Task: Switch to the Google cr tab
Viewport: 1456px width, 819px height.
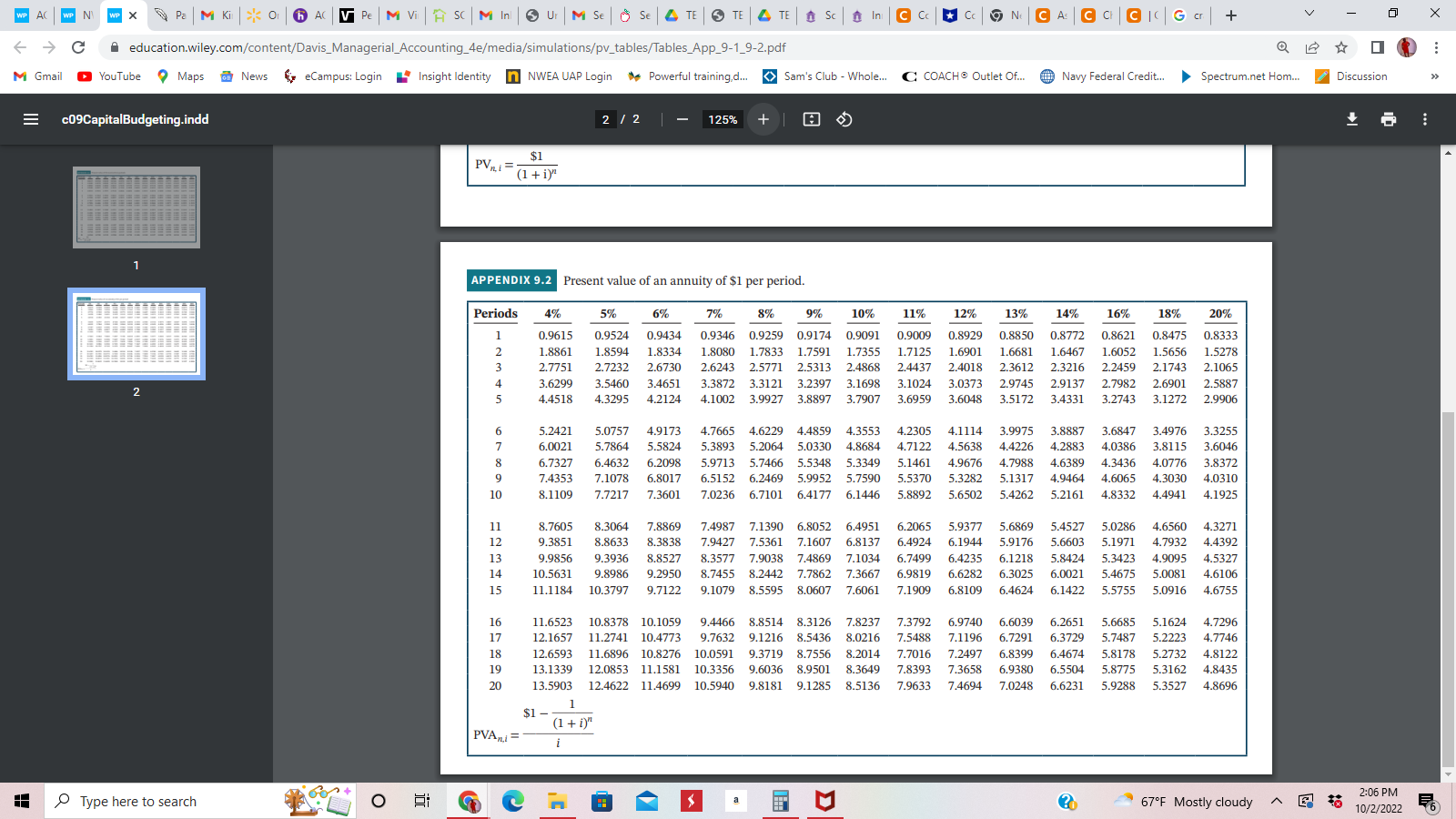Action: coord(1188,15)
